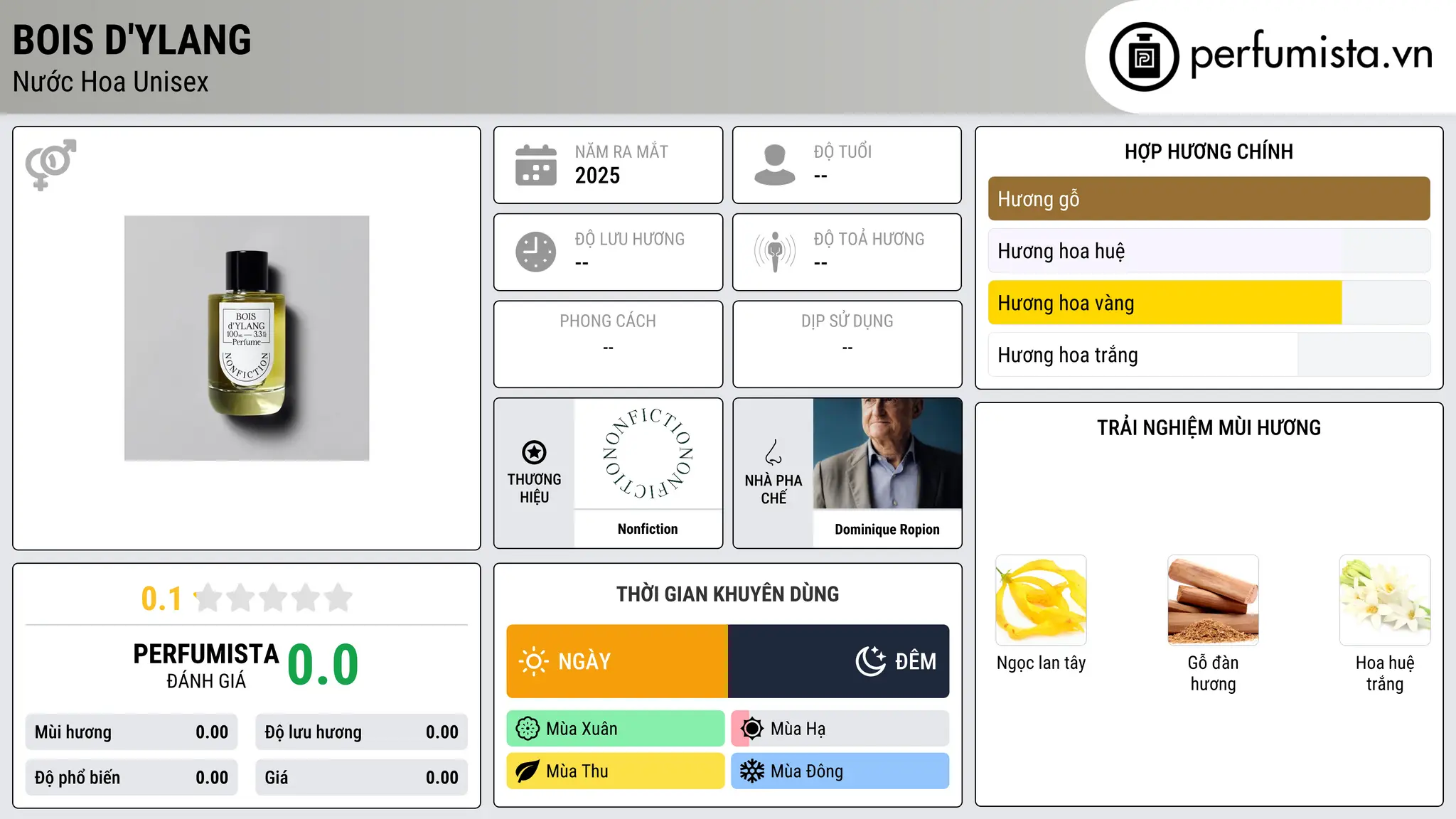Click the unisex gender symbol icon

(50, 164)
